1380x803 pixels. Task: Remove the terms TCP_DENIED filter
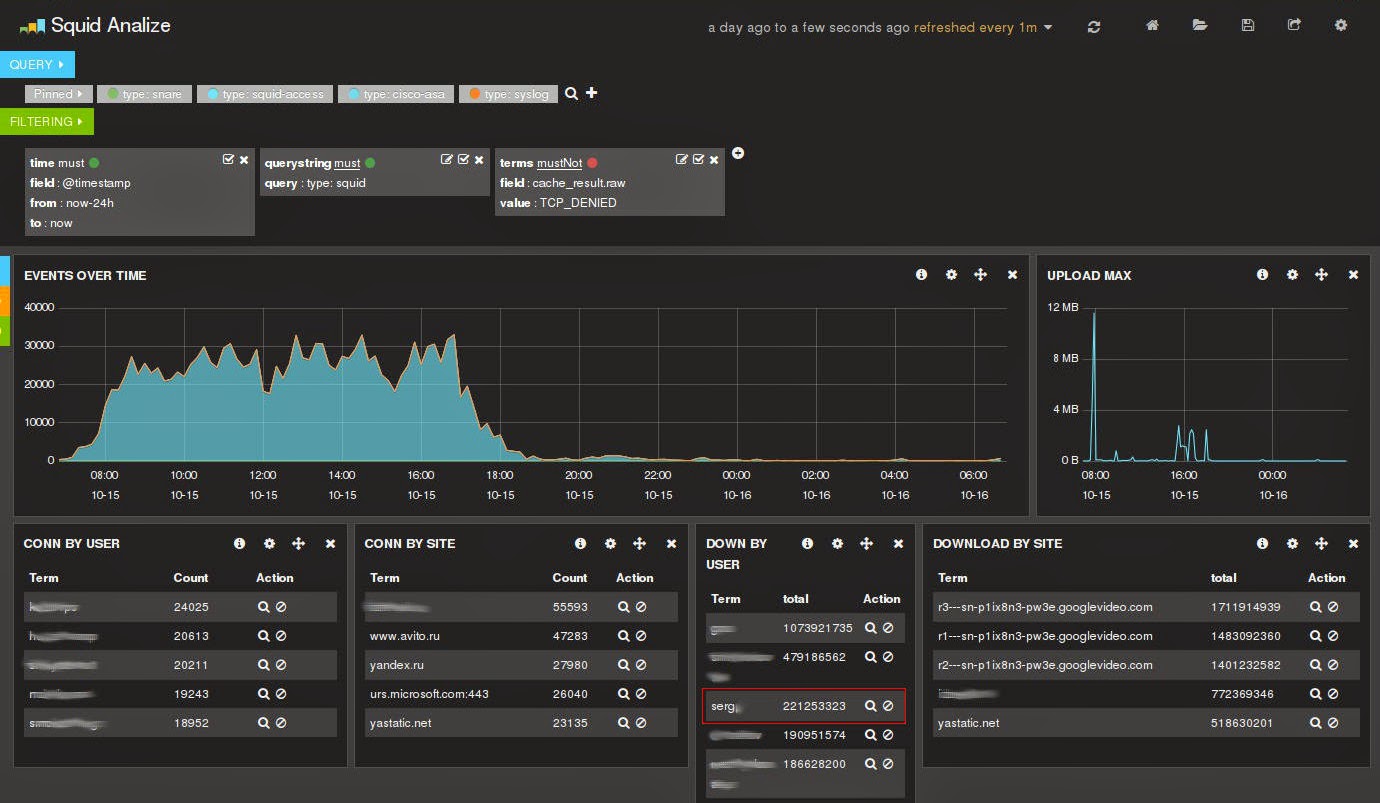[x=714, y=160]
